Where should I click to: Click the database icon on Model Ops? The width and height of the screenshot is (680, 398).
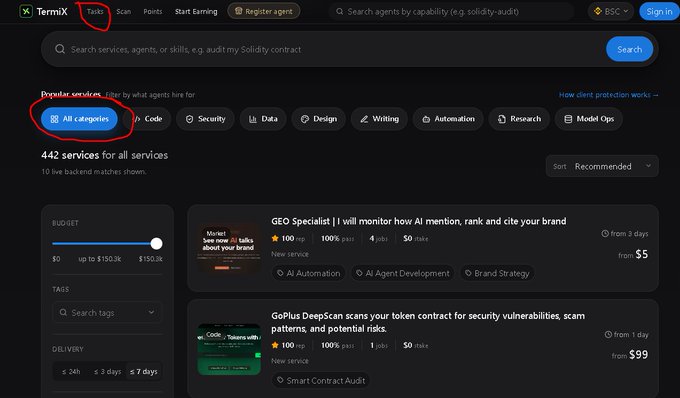tap(568, 119)
